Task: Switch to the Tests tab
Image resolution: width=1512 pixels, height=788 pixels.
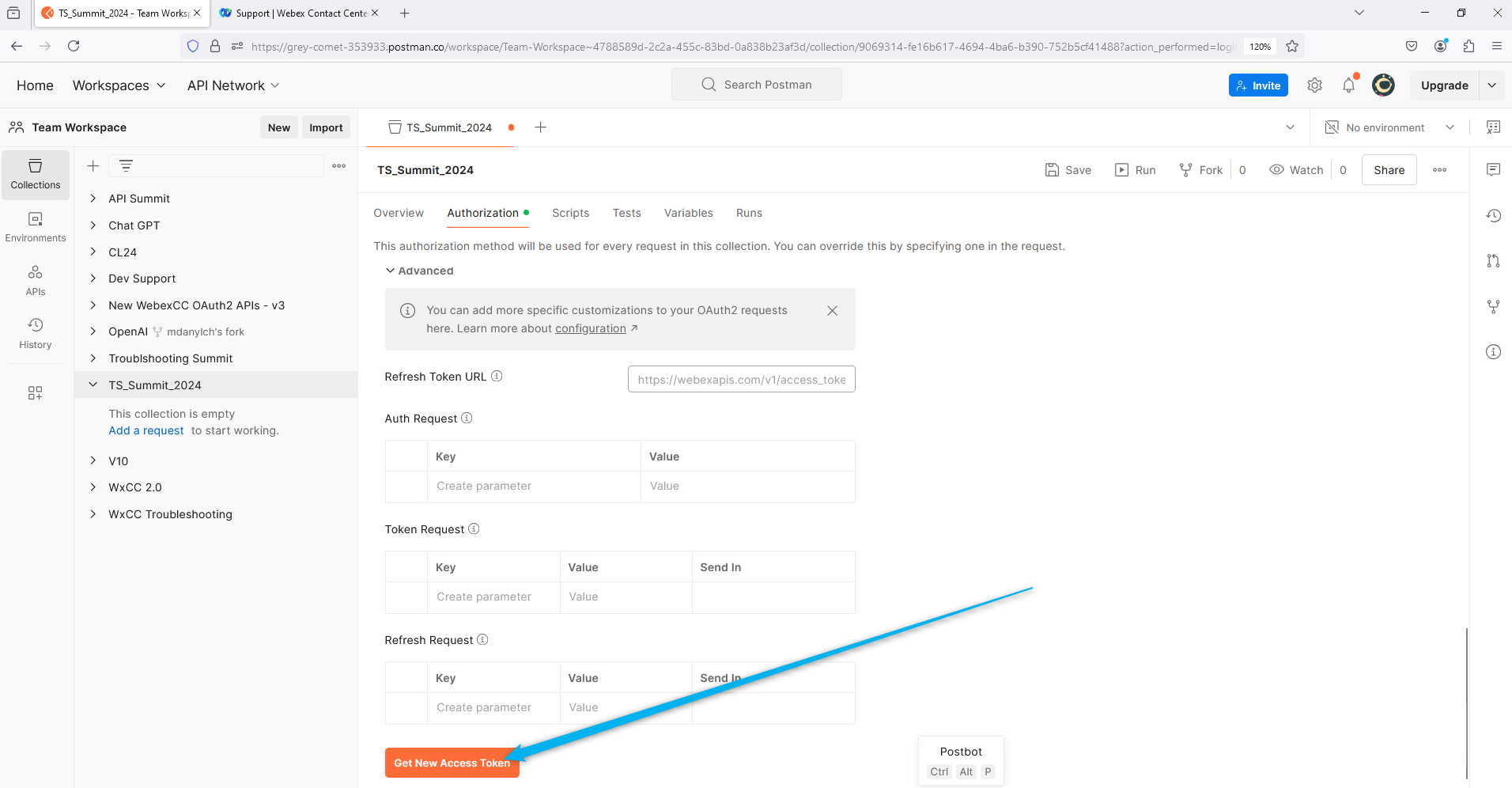Action: (626, 213)
